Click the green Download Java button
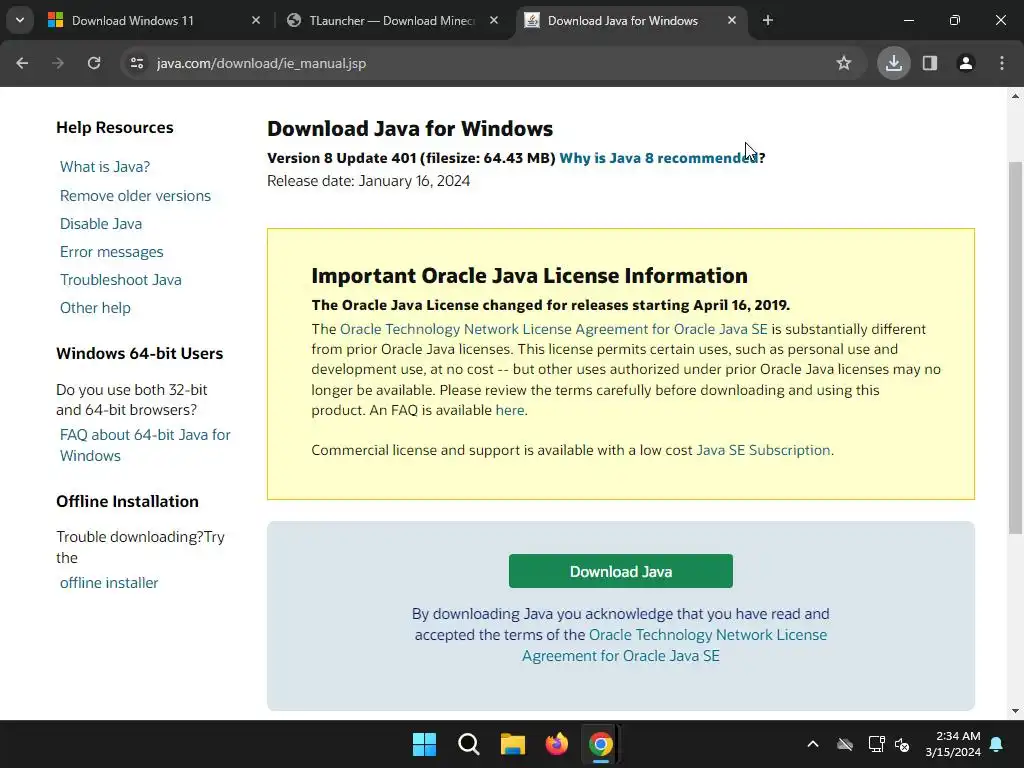Screen dimensions: 1024x768 [620, 571]
